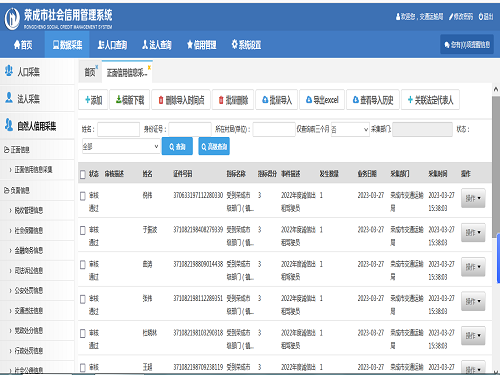Screen dimensions: 500x375
Task: Click the system logo in the header
Action: (x=12, y=19)
